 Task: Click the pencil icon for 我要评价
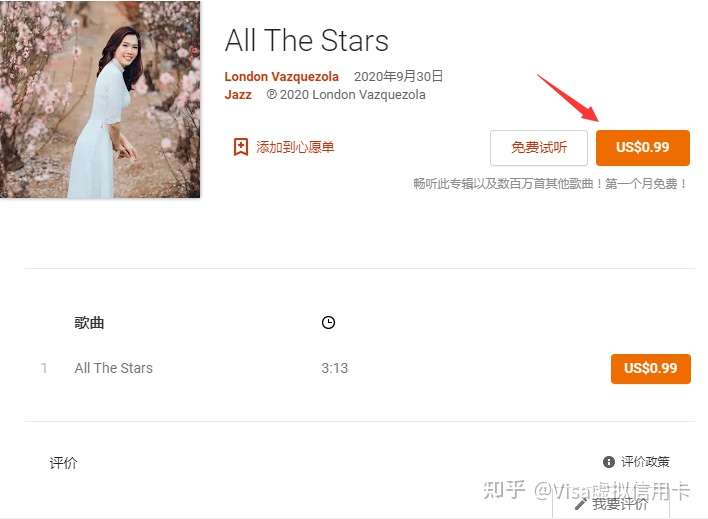[581, 504]
